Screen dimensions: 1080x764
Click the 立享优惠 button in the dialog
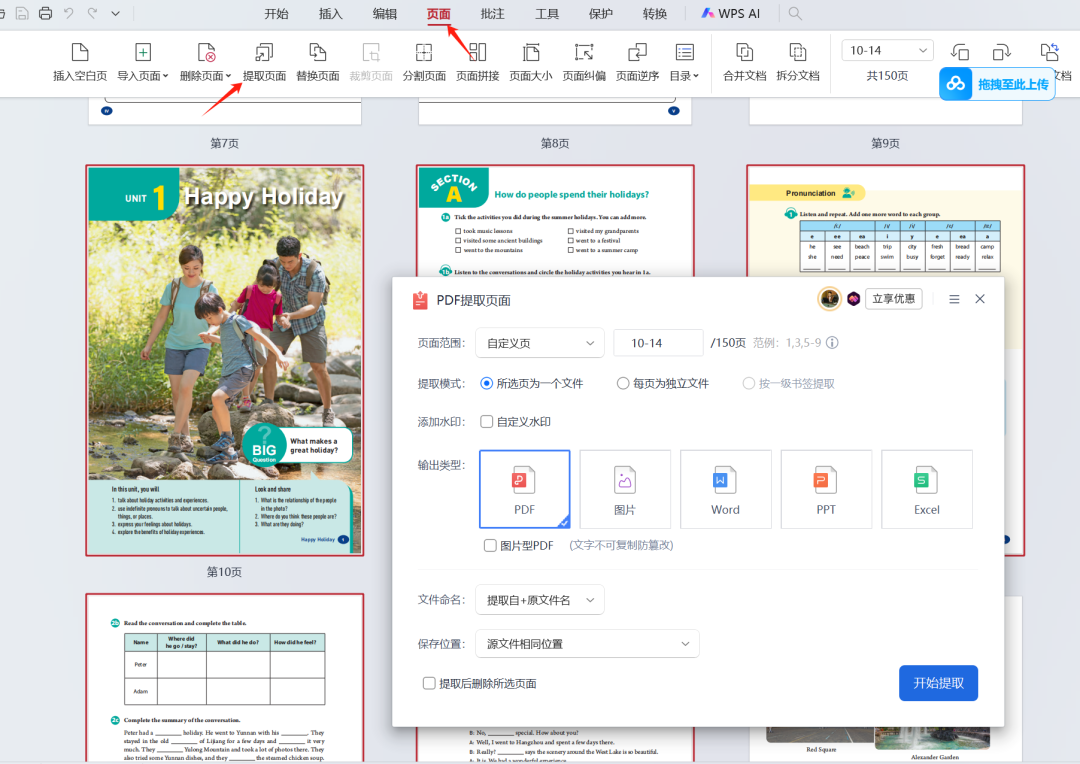pyautogui.click(x=893, y=298)
